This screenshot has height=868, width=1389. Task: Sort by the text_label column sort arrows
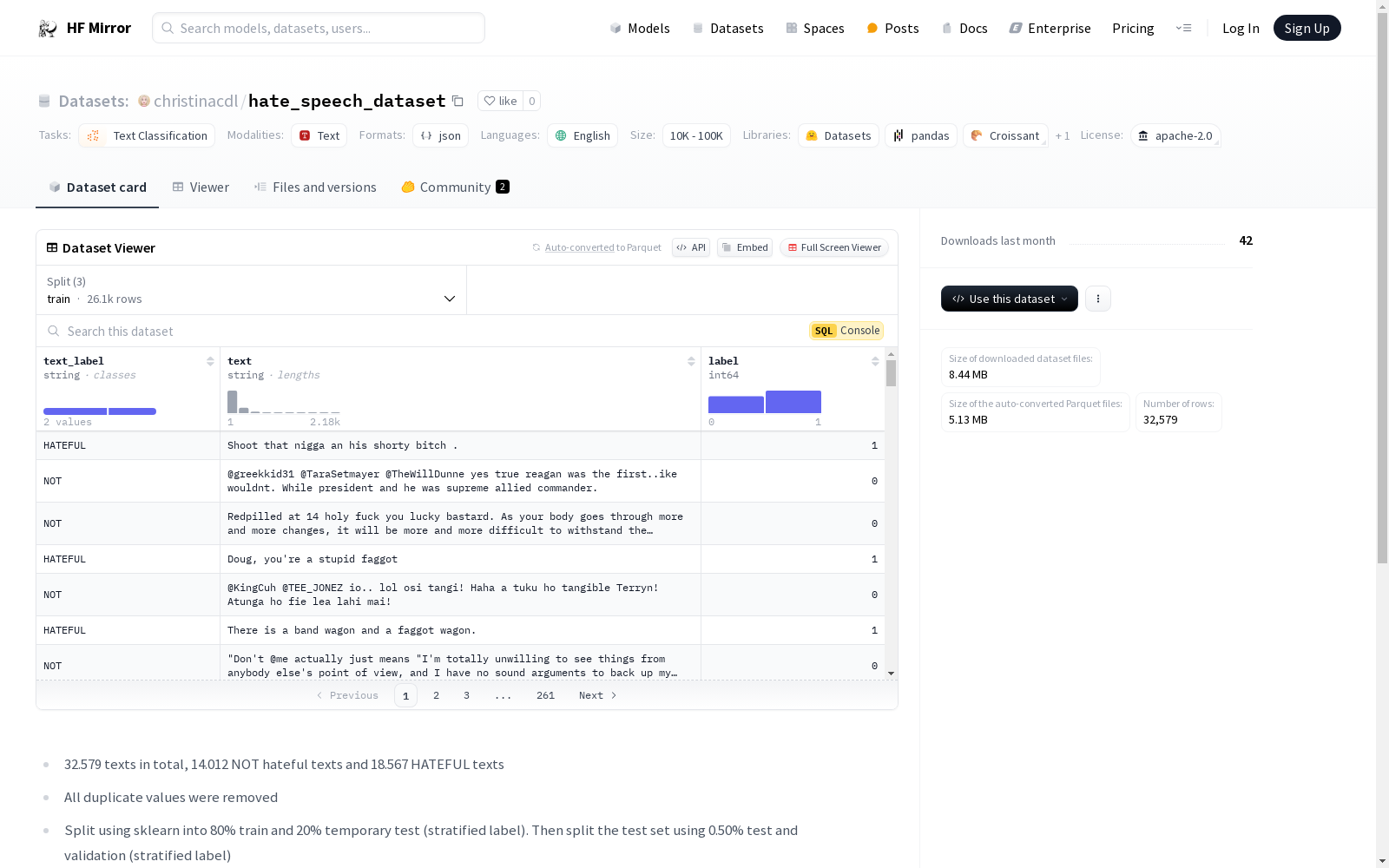(210, 361)
